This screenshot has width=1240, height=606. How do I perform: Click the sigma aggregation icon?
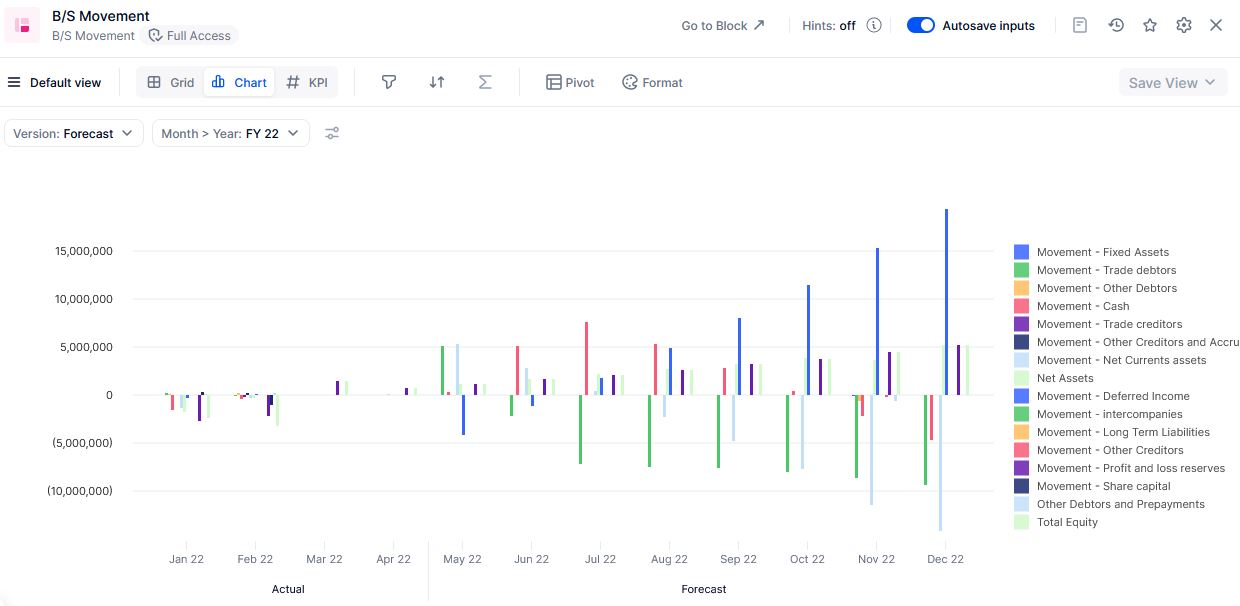pyautogui.click(x=485, y=82)
